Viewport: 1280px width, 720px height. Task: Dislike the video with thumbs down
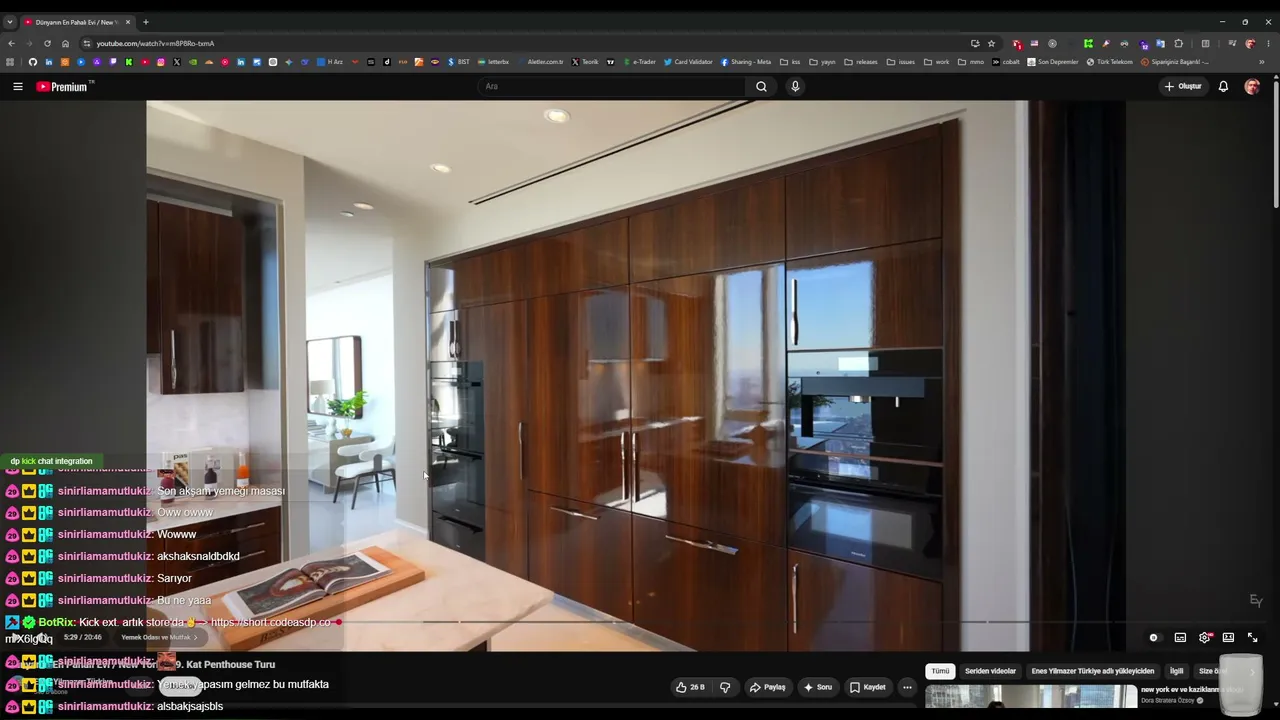[x=725, y=687]
